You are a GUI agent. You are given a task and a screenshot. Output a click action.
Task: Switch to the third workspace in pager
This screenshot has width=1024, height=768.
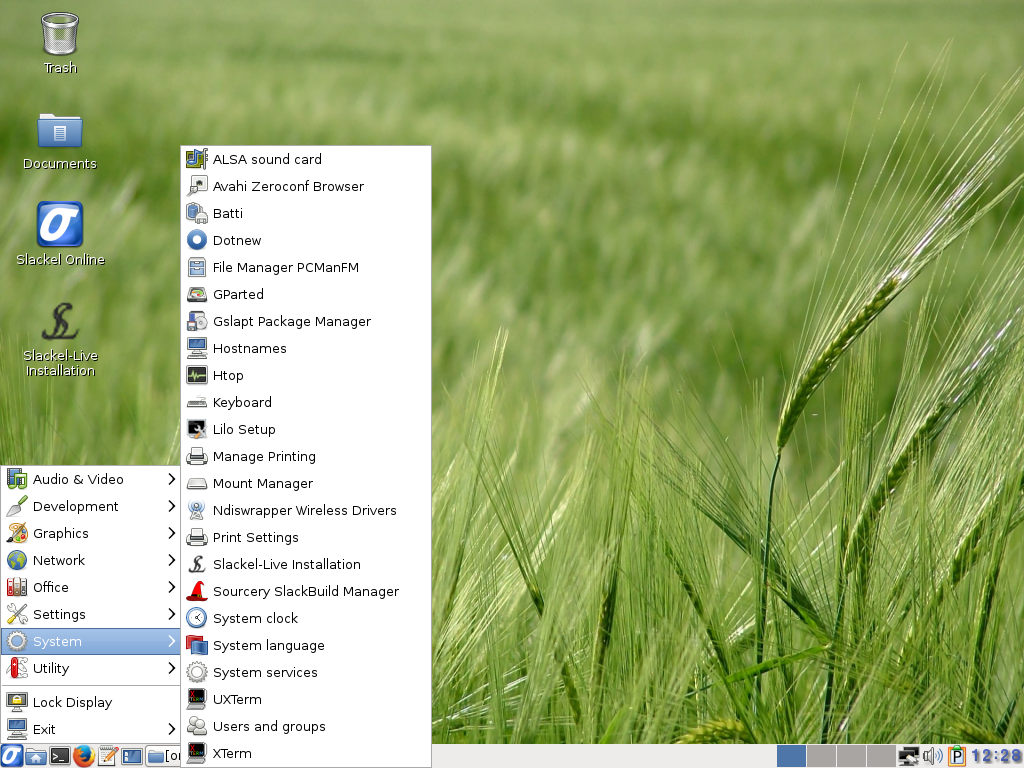click(851, 756)
